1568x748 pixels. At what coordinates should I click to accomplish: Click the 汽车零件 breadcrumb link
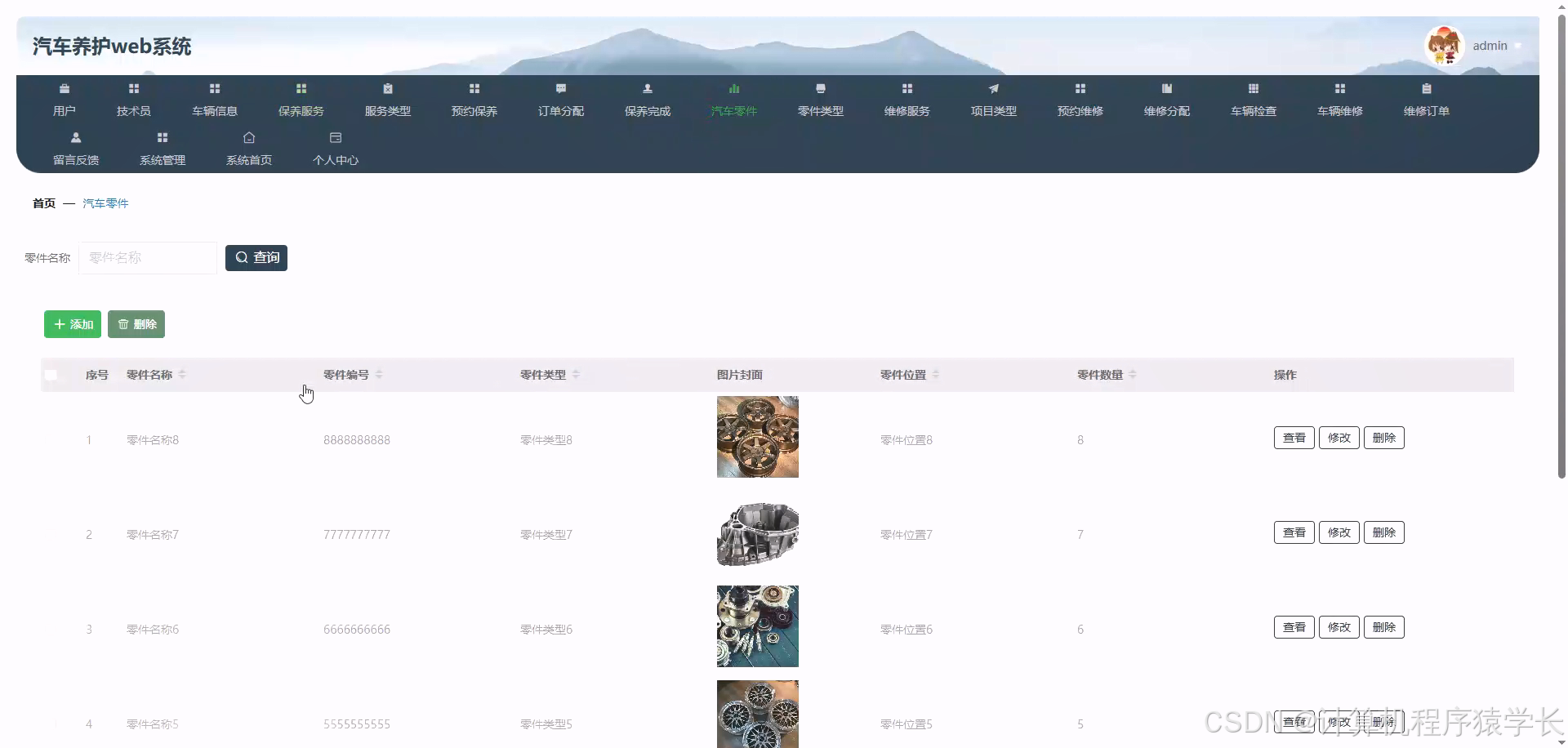[x=105, y=203]
